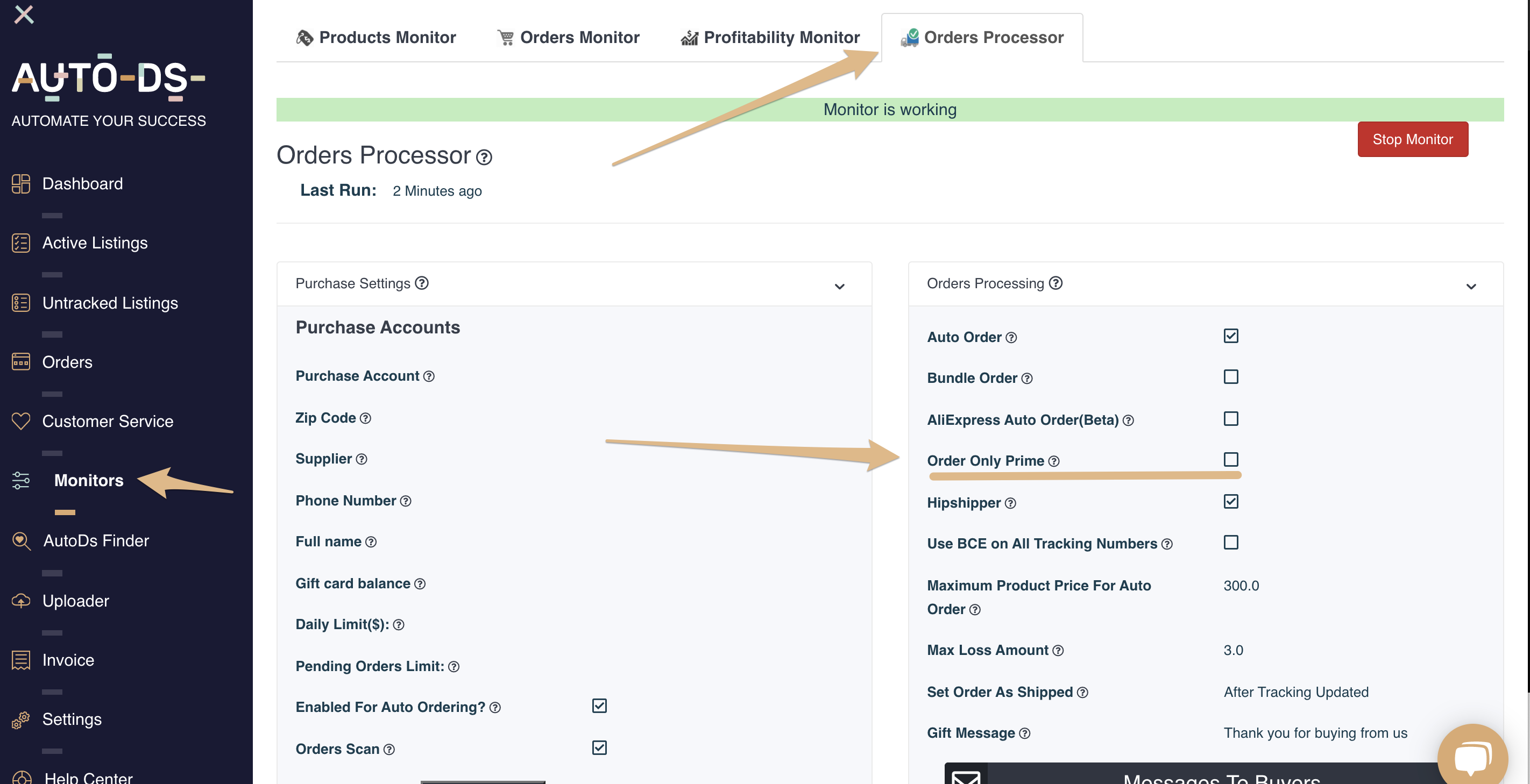Click the Help Center lifebuoy icon

coord(22,778)
